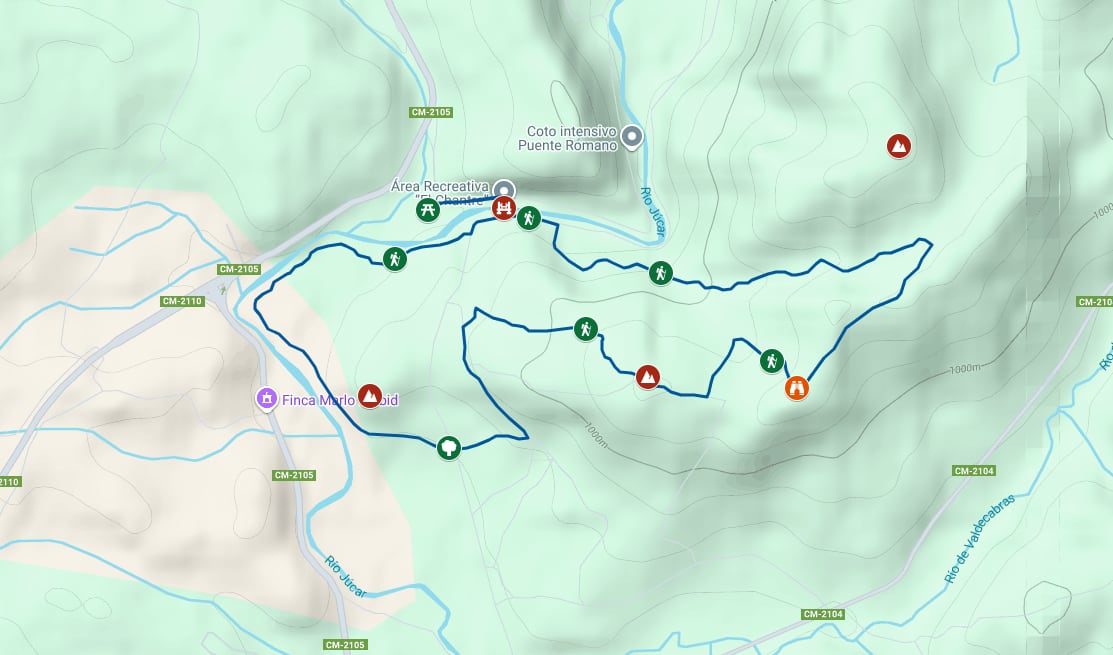Click the Coto intensivo Puente Romano text label
Viewport: 1113px width, 655px height.
pyautogui.click(x=567, y=138)
